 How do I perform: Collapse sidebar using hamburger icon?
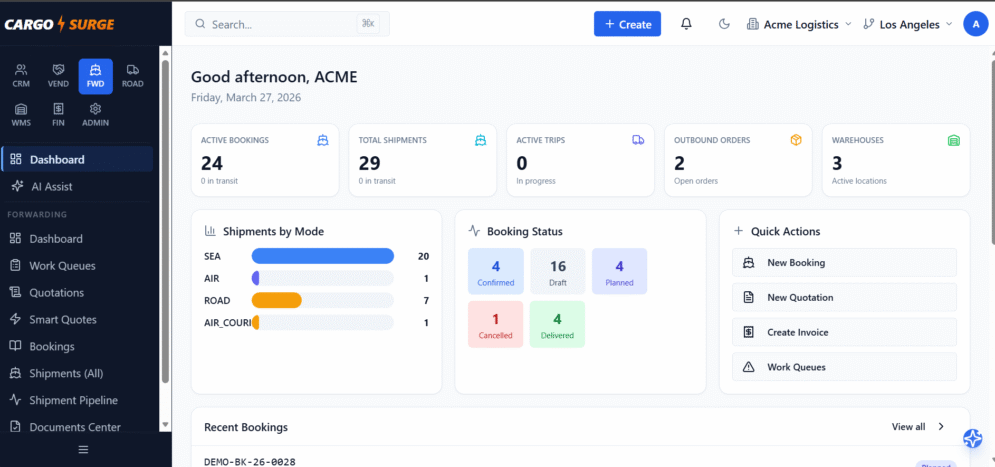[x=83, y=449]
